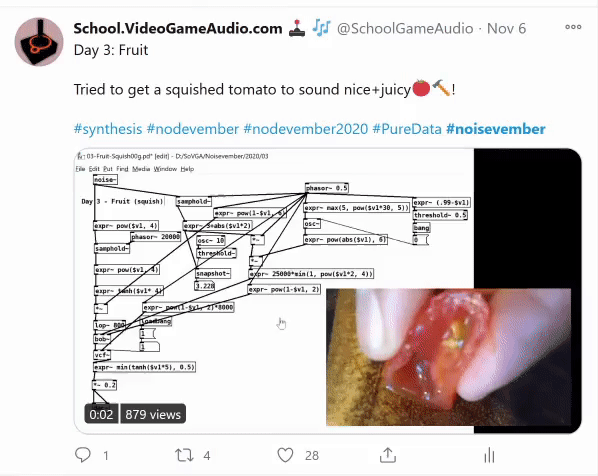This screenshot has height=476, width=598.
Task: Open the joystick profile avatar
Action: point(39,42)
